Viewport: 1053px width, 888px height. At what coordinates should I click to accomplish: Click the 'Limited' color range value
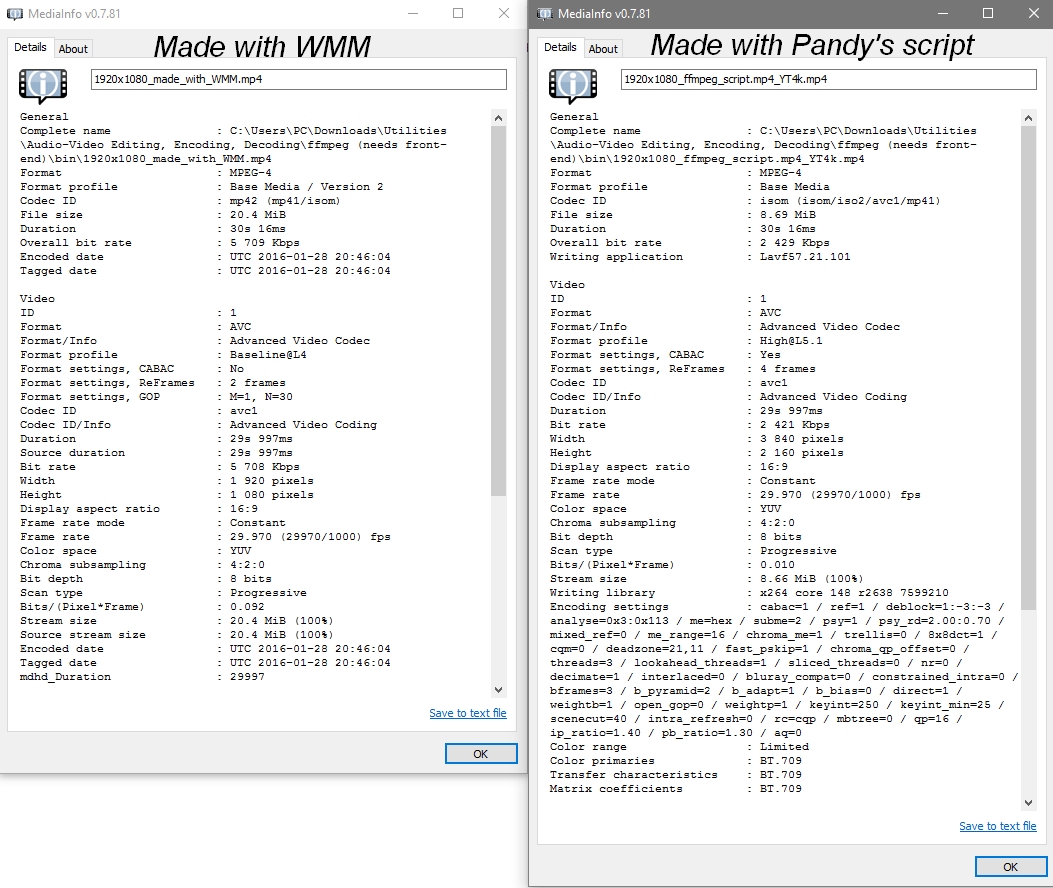tap(784, 746)
